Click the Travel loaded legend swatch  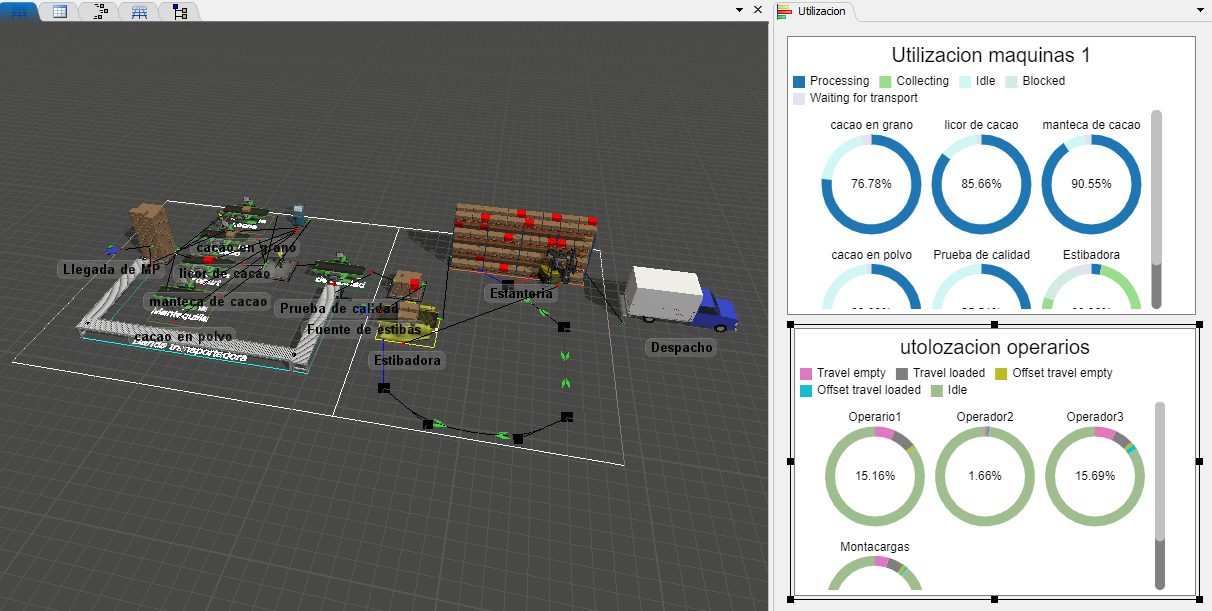[x=901, y=373]
